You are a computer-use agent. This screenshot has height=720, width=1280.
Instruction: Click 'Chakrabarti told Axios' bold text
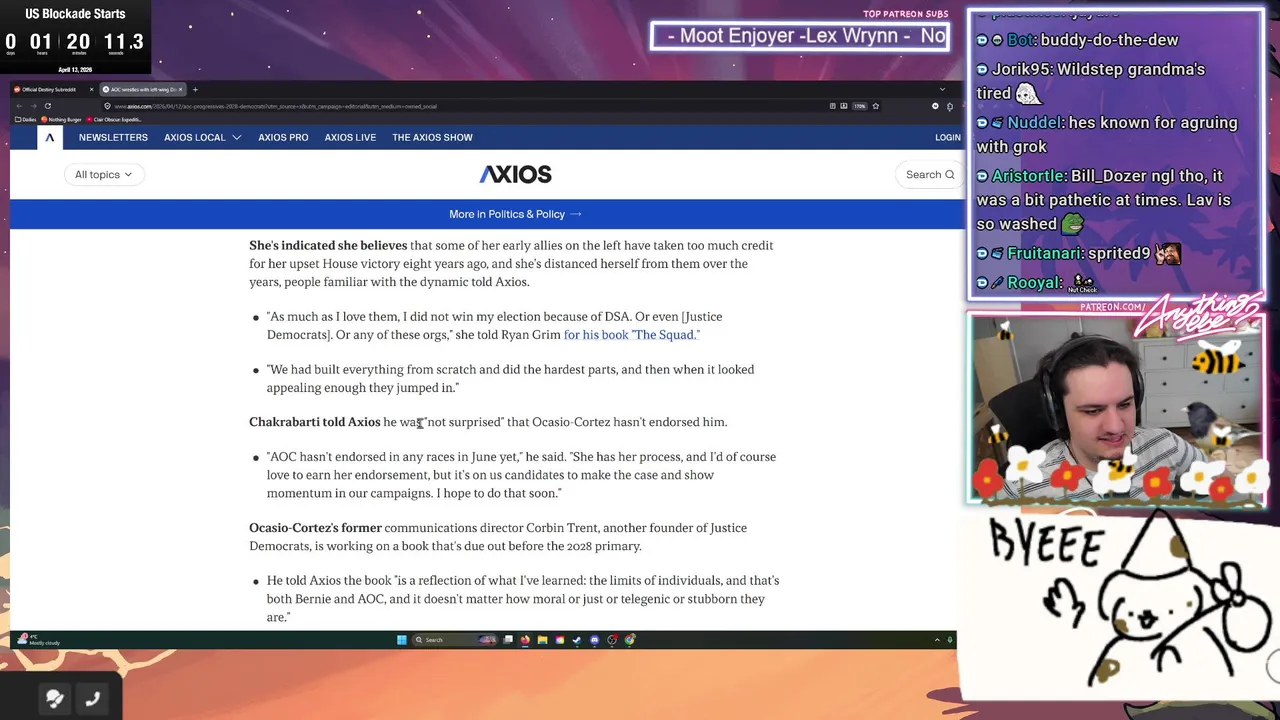314,422
